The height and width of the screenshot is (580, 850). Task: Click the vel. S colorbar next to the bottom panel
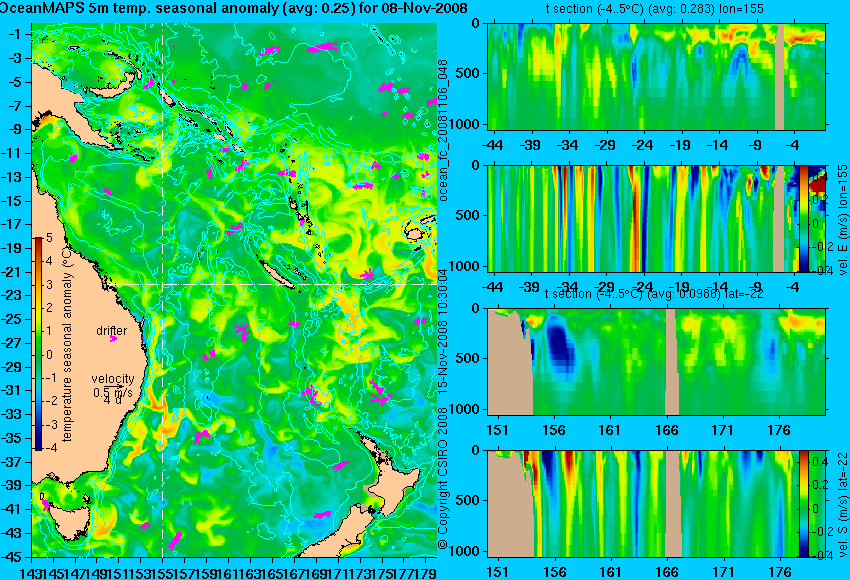[804, 504]
